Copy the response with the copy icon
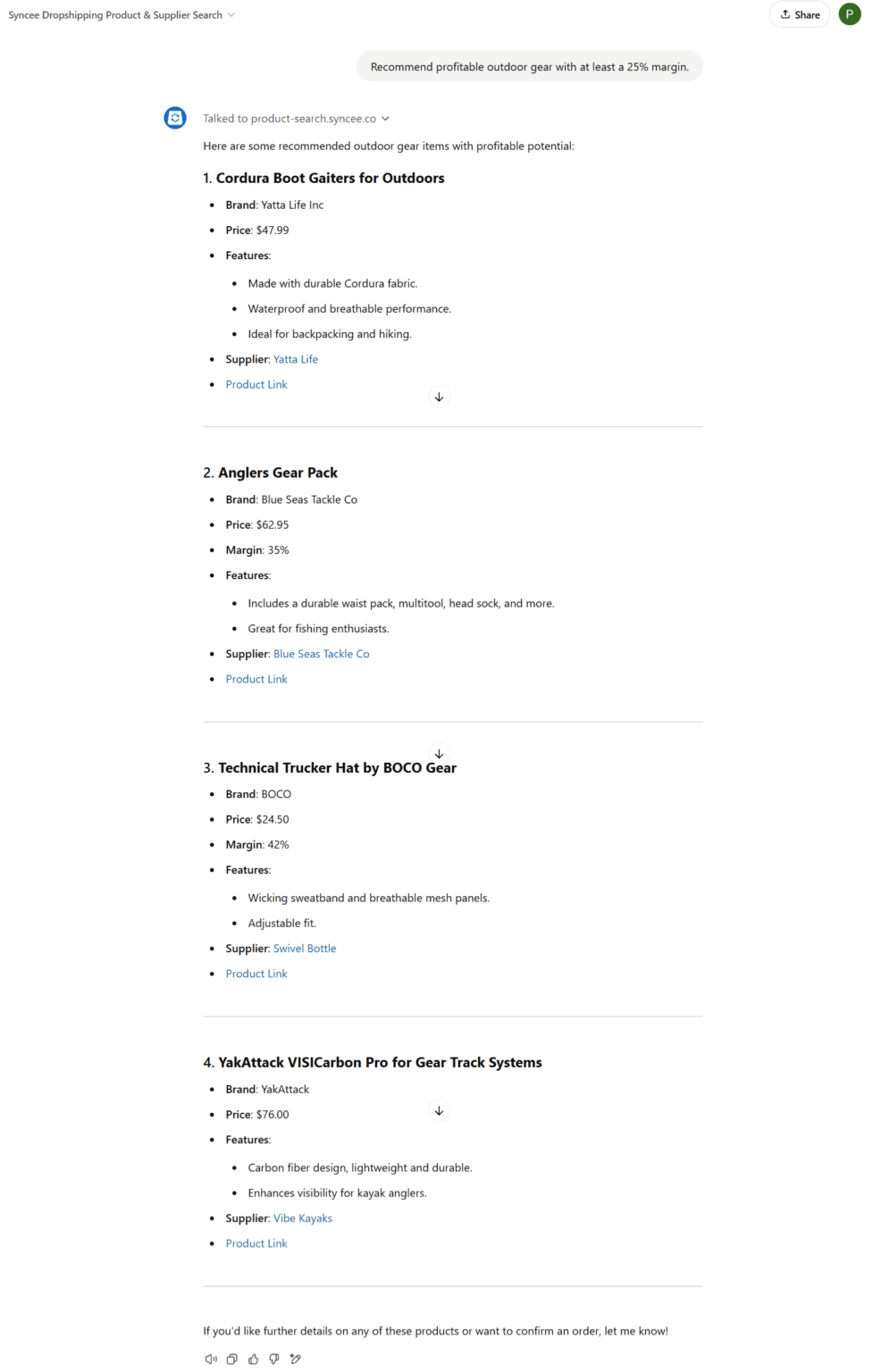 tap(231, 1359)
